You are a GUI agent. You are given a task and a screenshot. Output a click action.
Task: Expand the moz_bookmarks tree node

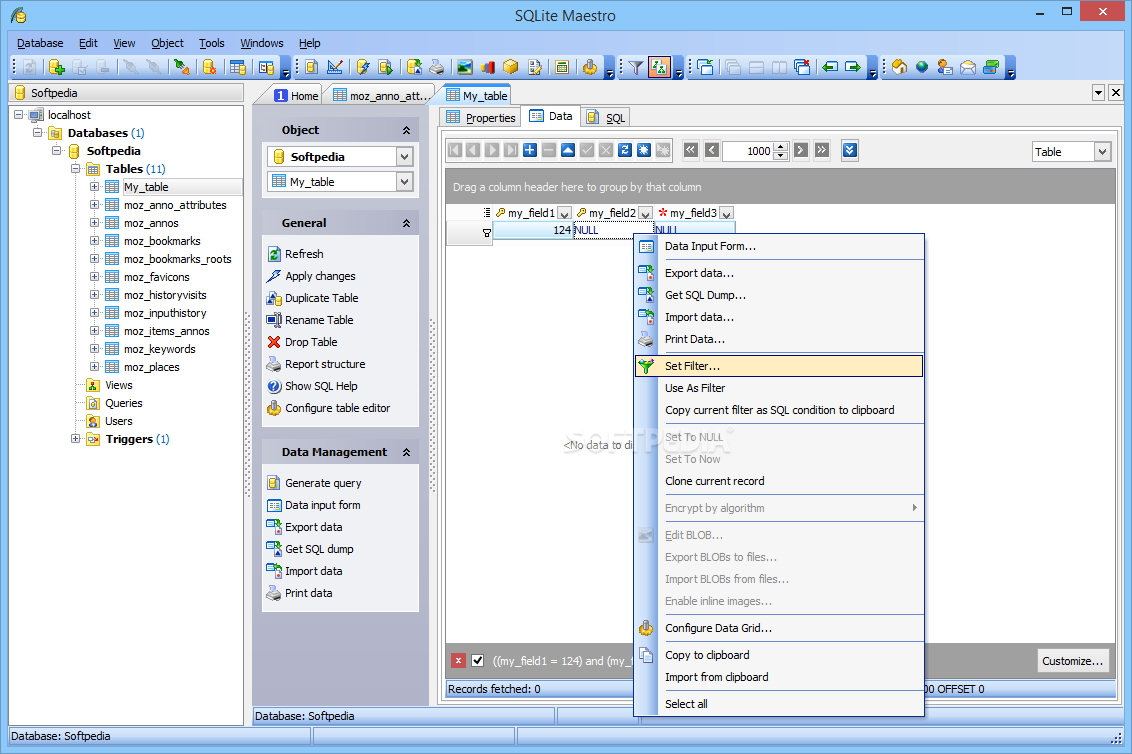click(x=95, y=240)
